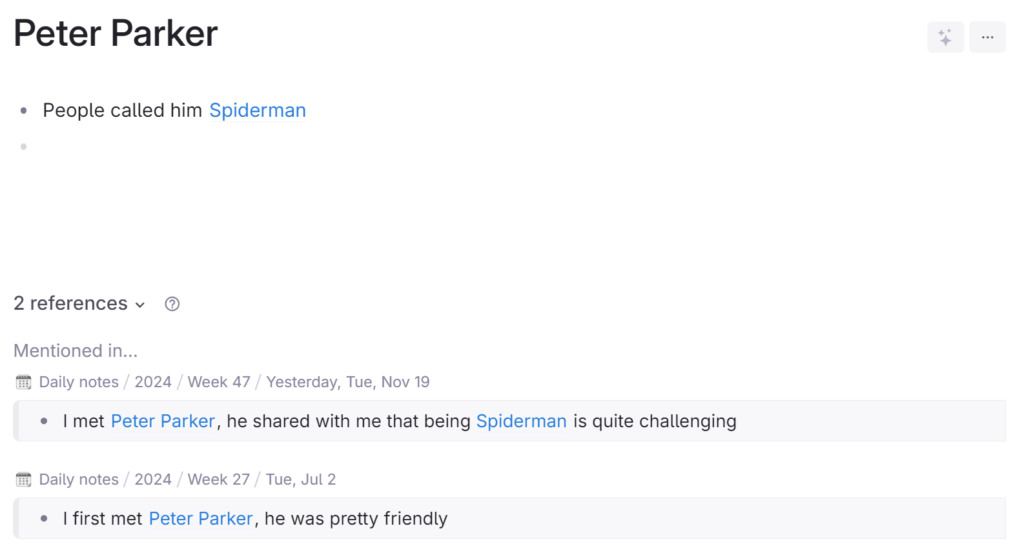Click the empty second bullet line
1024x555 pixels.
click(200, 147)
